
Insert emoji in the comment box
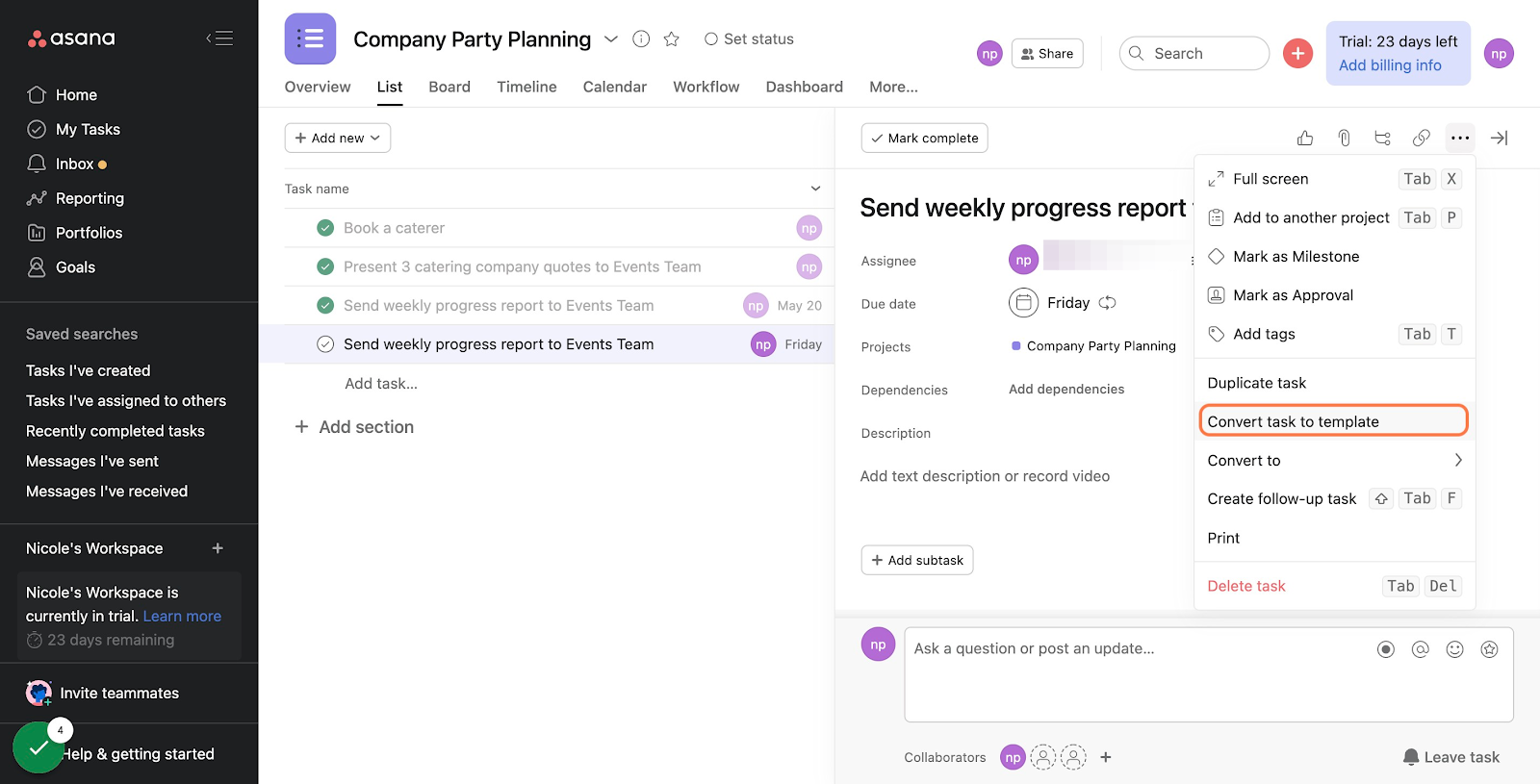1455,649
